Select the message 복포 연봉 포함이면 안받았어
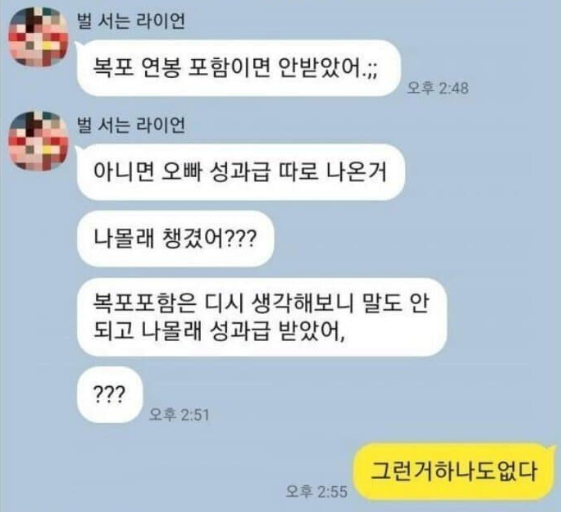 tap(238, 68)
